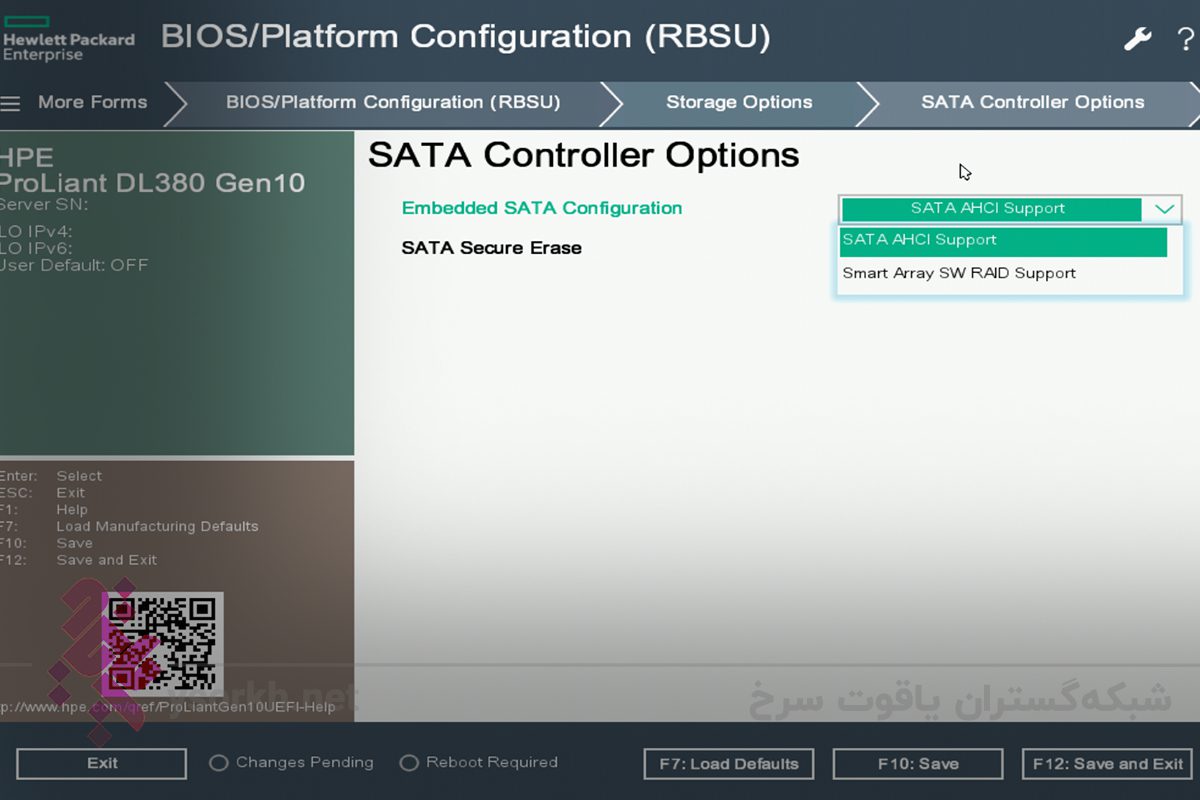The image size is (1200, 800).
Task: Expand Embedded SATA Configuration dropdown arrow
Action: (x=1164, y=209)
